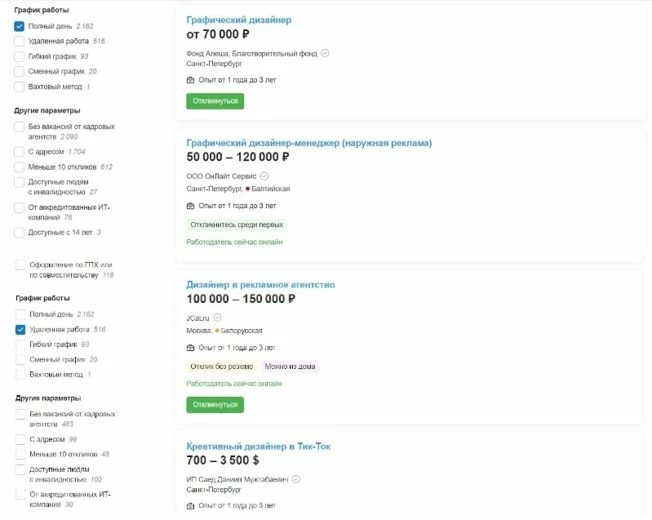Select Оформление по ГПХ checkbox
Viewport: 652px width, 520px height.
pos(20,265)
